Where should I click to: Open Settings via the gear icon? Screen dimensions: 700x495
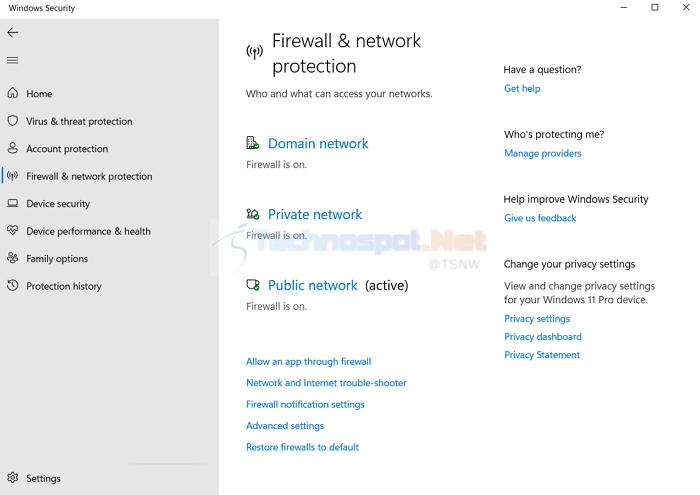(13, 478)
